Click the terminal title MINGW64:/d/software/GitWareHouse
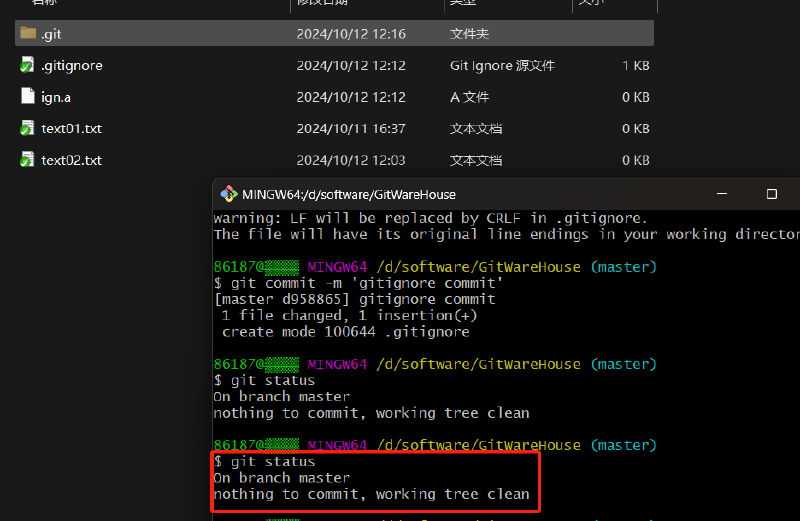Image resolution: width=800 pixels, height=521 pixels. (348, 194)
